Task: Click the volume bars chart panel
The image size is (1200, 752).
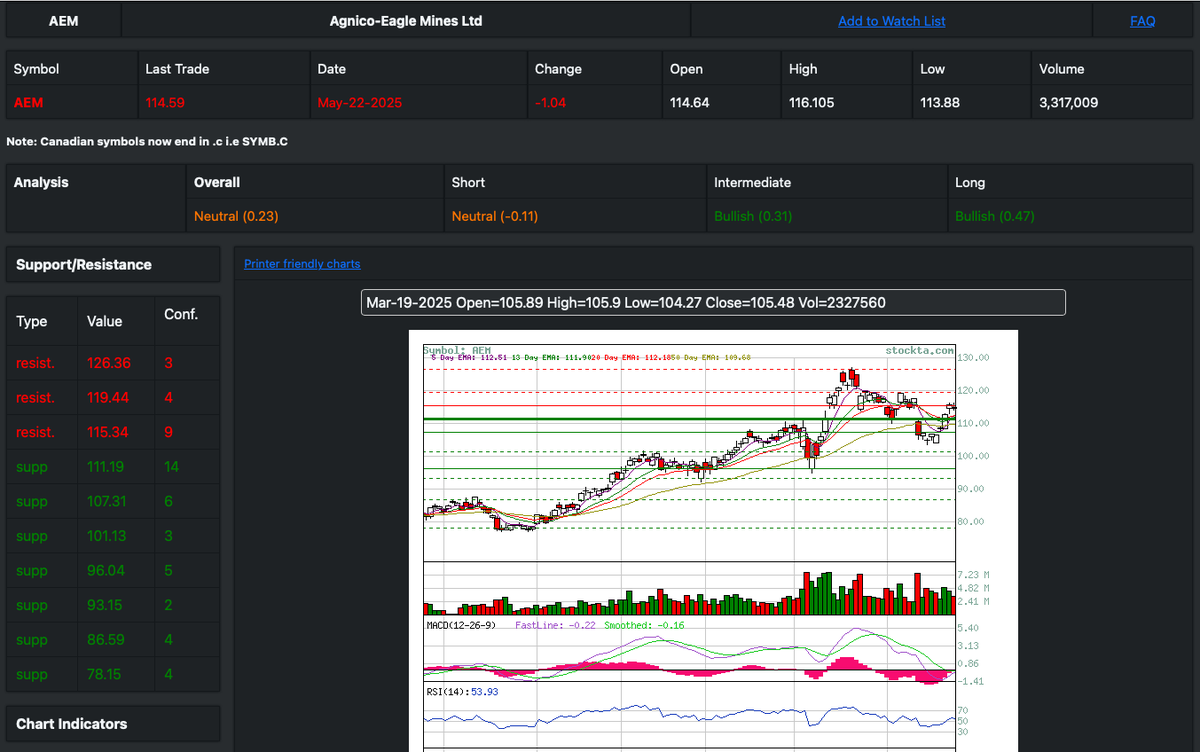Action: 690,589
